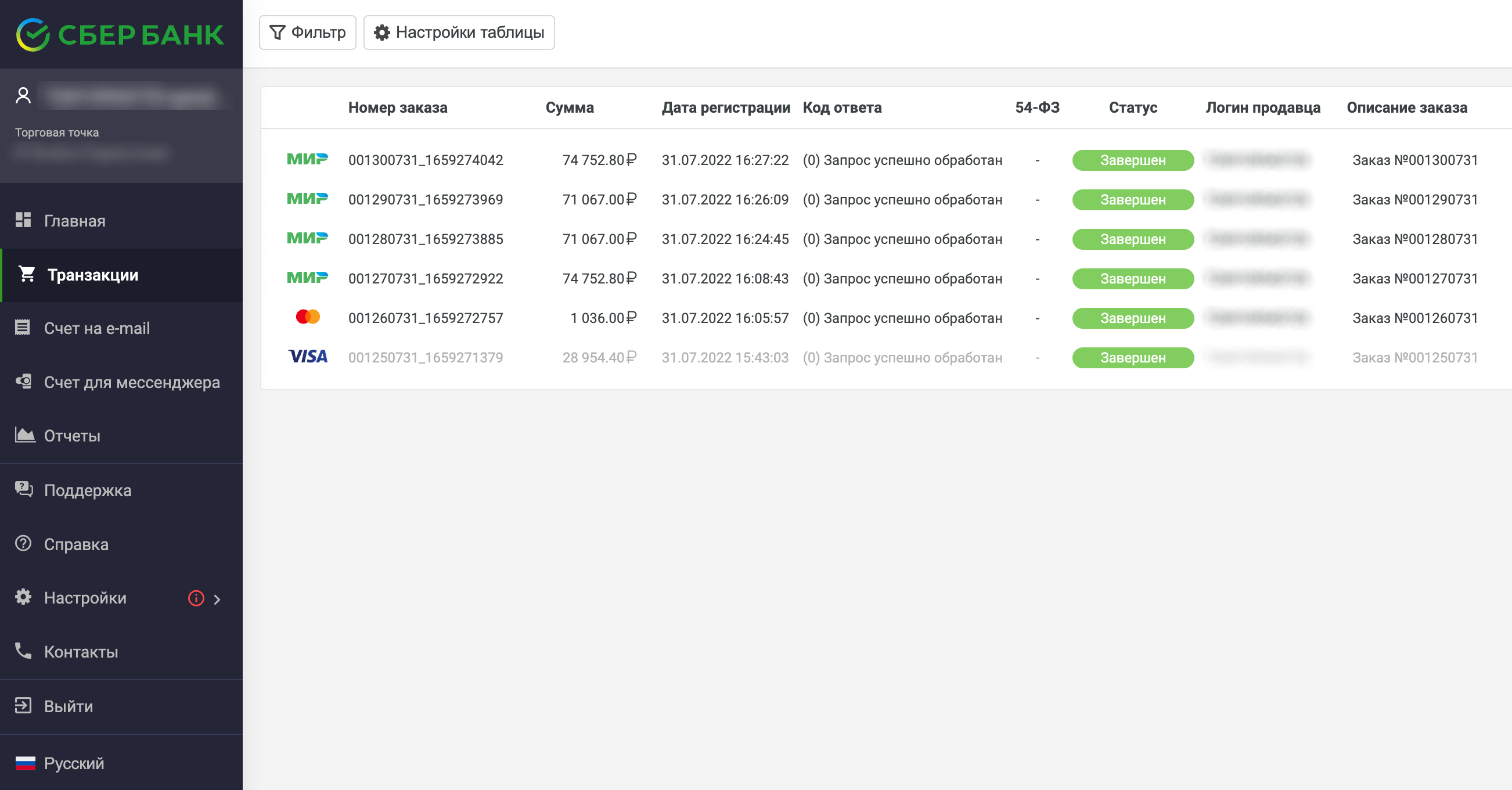Click Завершен status of order 001270731
Screen dimensions: 1512x790
pyautogui.click(x=1133, y=278)
